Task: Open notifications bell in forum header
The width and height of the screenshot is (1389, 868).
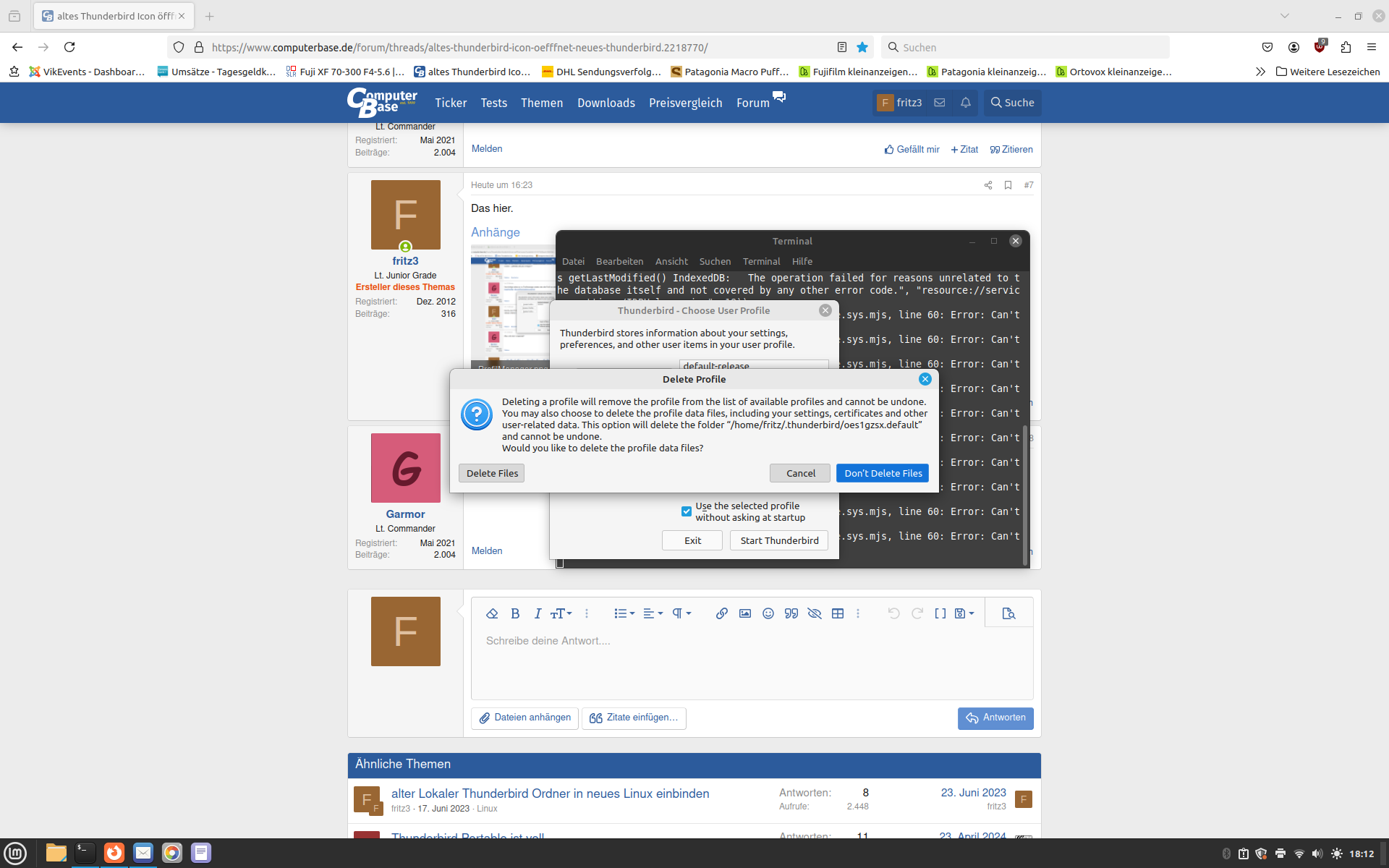Action: pyautogui.click(x=965, y=103)
